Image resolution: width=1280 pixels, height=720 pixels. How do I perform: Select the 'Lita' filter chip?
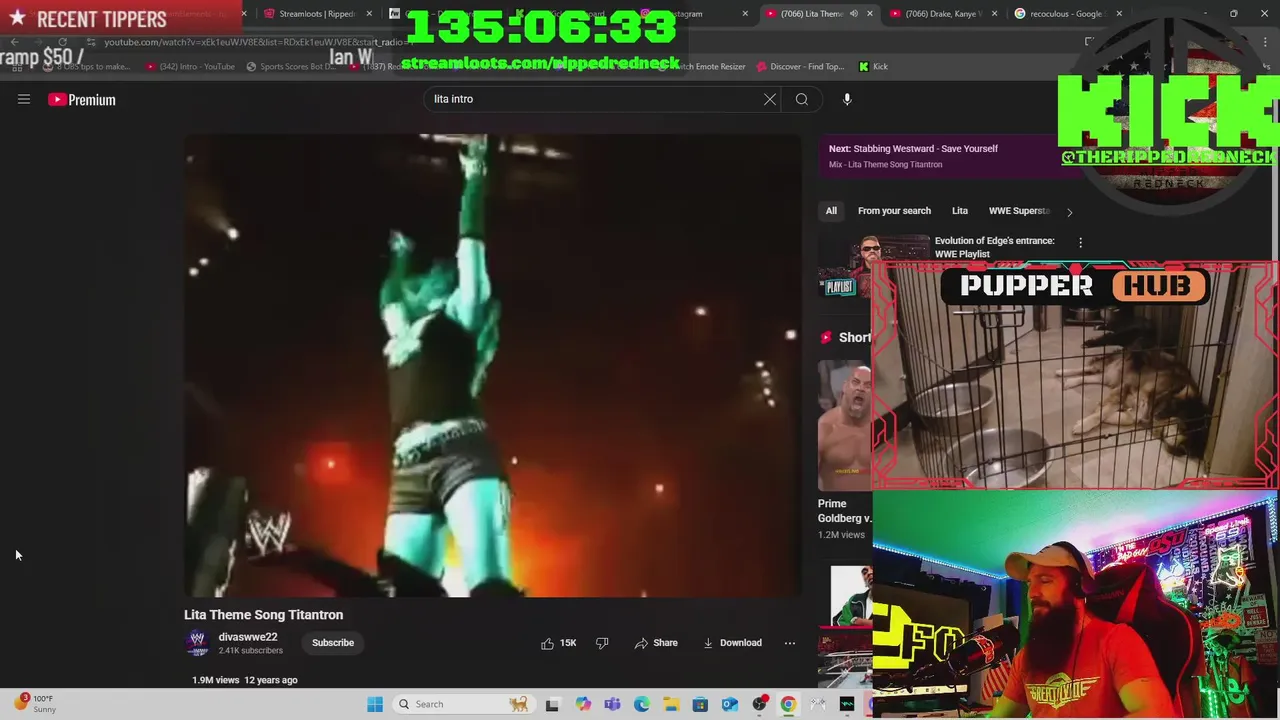[x=960, y=211]
